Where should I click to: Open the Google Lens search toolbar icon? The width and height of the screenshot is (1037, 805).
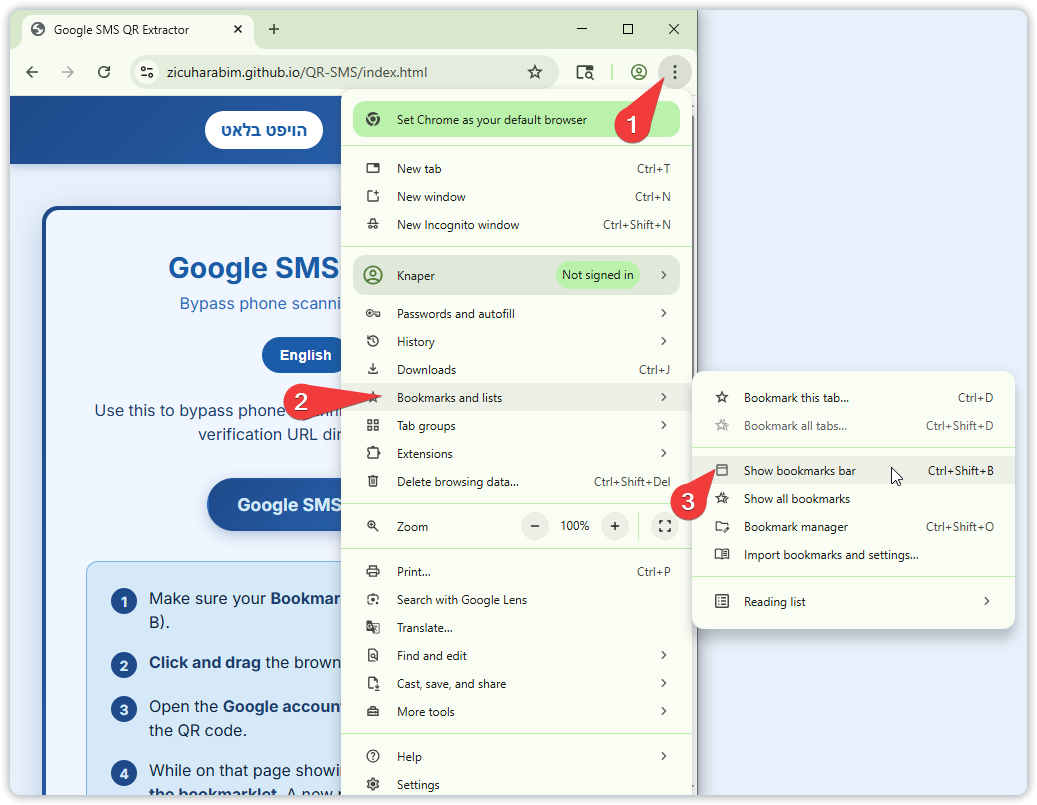coord(585,72)
